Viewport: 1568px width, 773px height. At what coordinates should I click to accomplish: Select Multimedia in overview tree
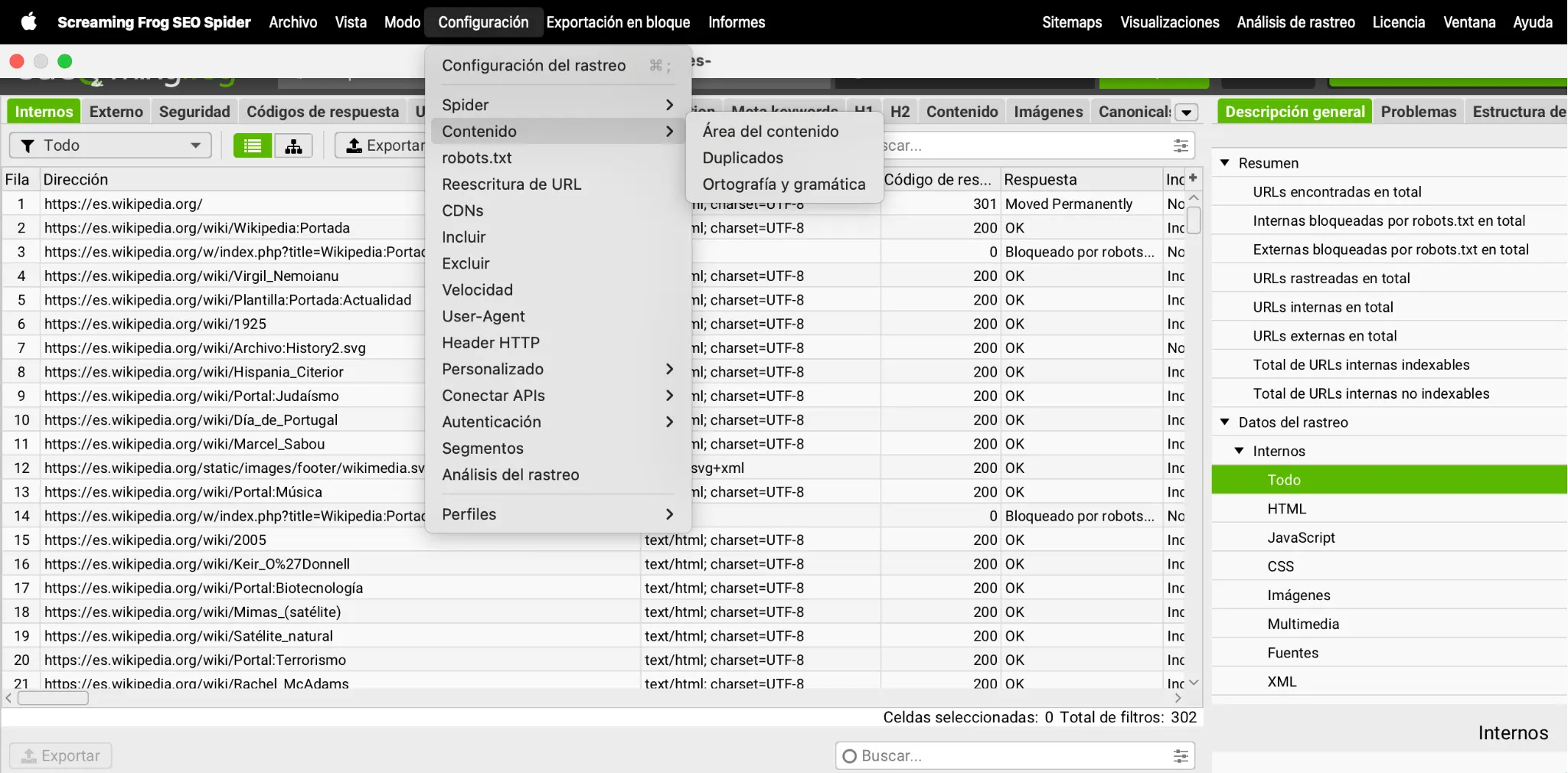point(1389,625)
